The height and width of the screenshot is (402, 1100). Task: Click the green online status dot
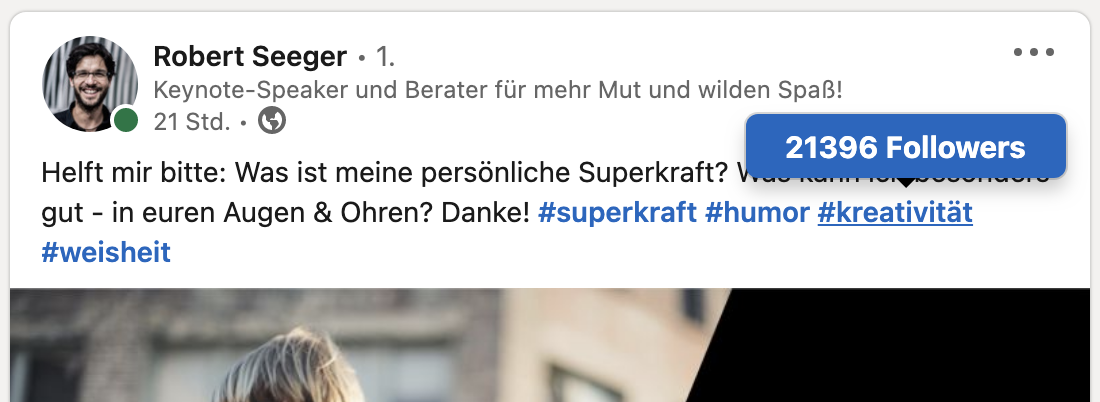pyautogui.click(x=126, y=121)
